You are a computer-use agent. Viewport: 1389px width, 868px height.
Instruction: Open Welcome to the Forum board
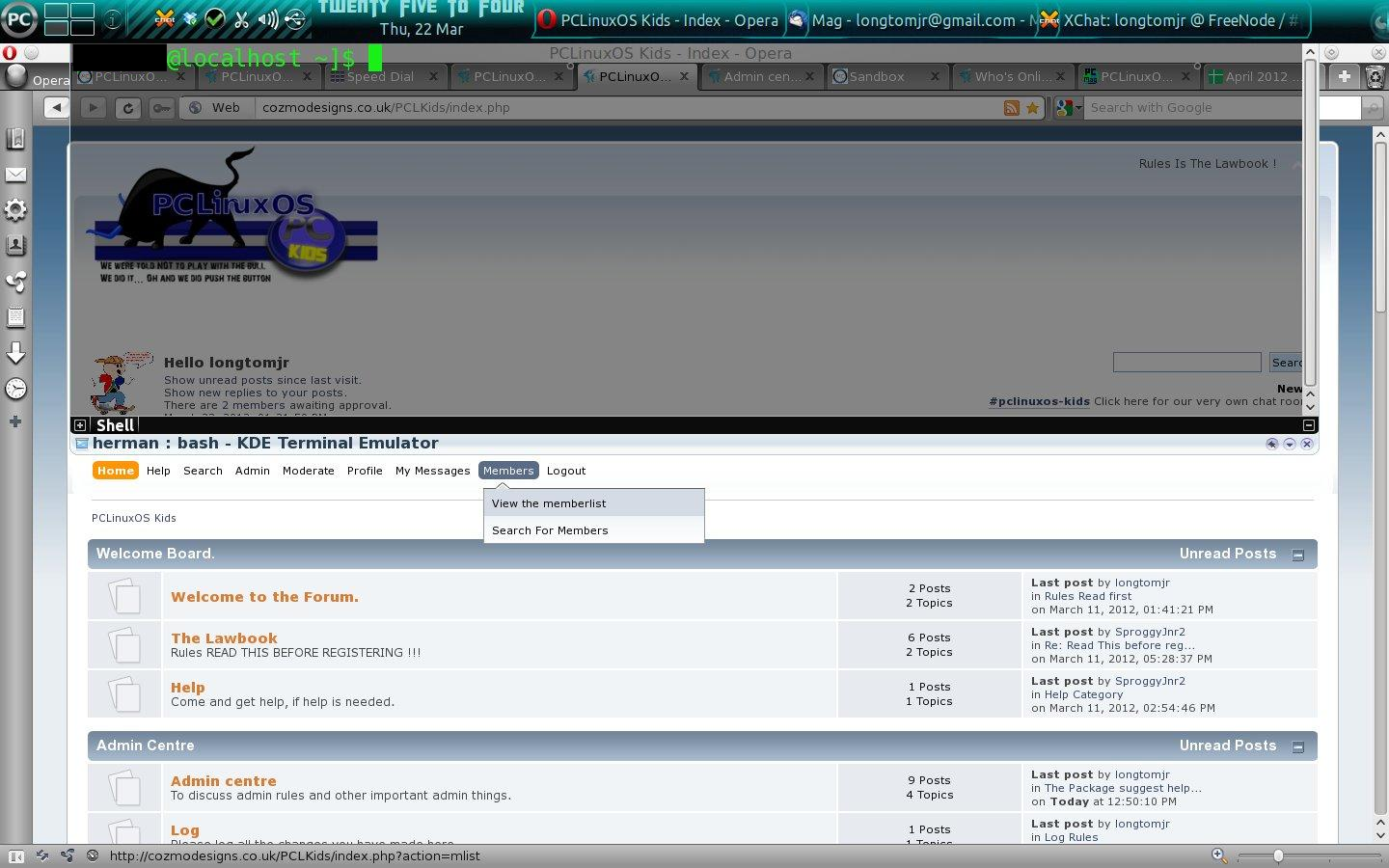pos(264,597)
